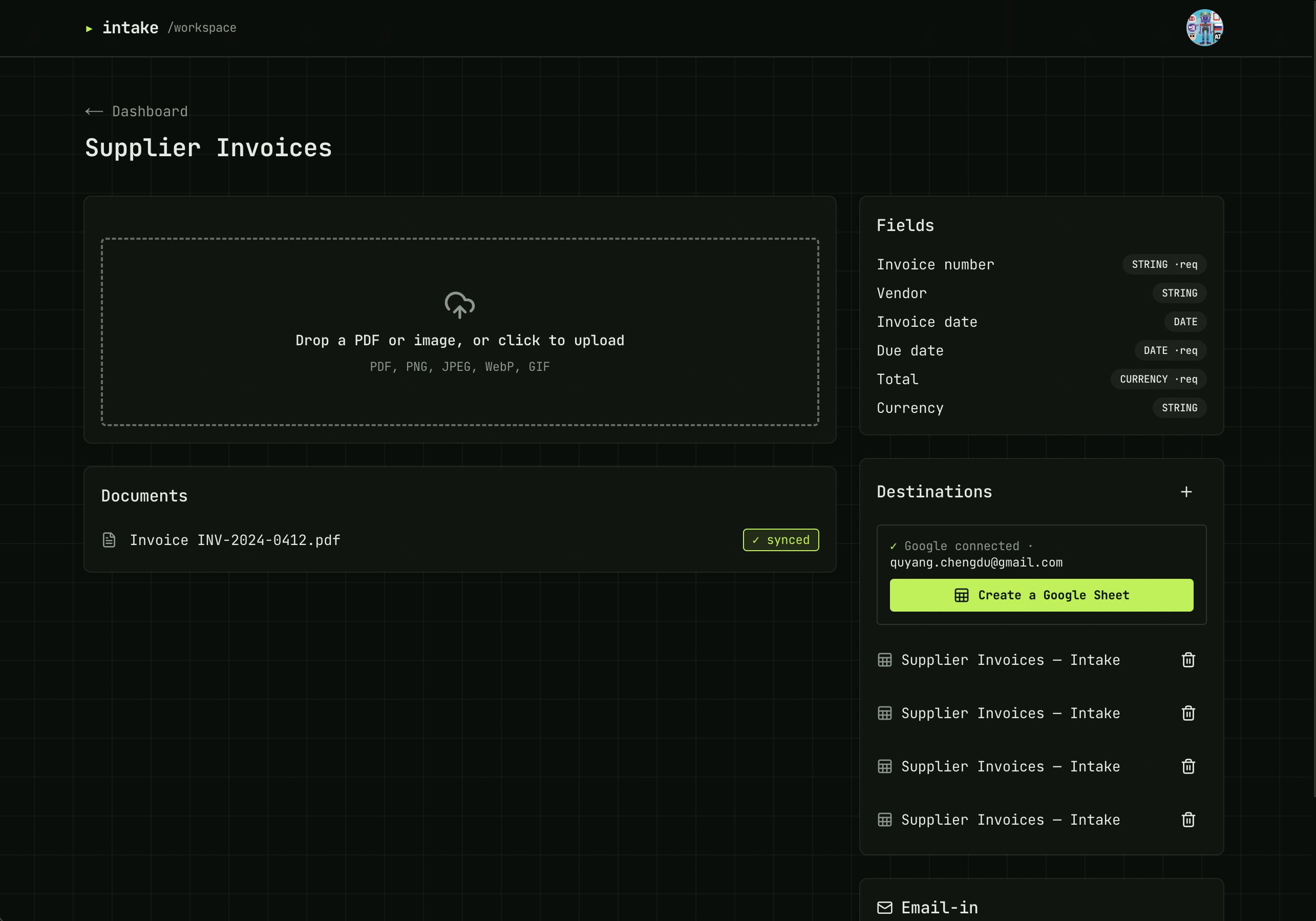Select the Currency field row
The image size is (1316, 921).
tap(1042, 408)
